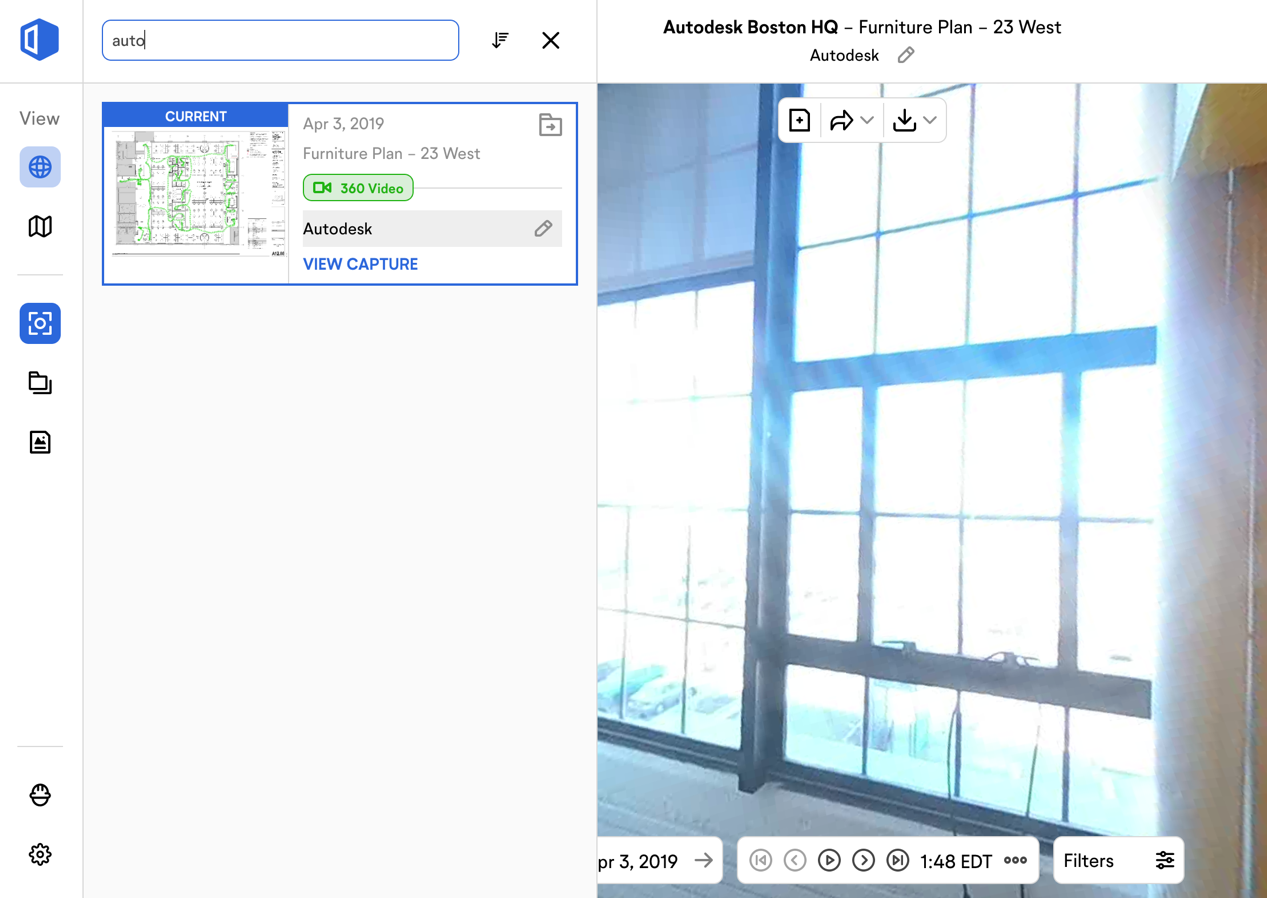Click 'Furniture Plan – 23 West' in card
This screenshot has width=1267, height=898.
click(x=392, y=154)
